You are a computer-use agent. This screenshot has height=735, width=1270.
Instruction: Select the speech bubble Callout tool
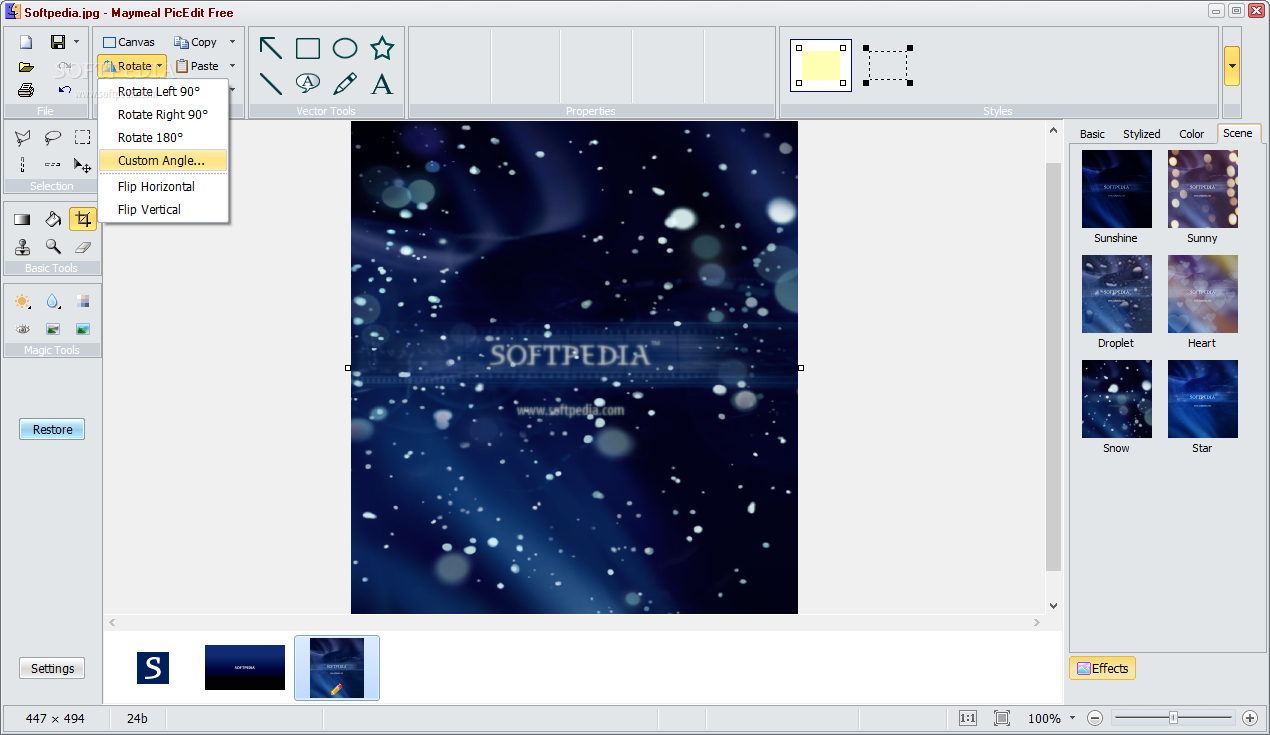308,83
